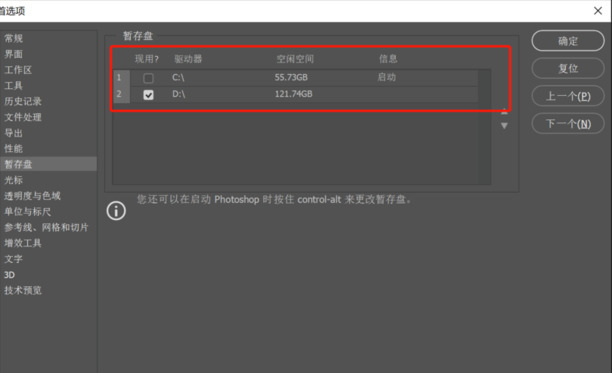
Task: Go to next panel with 下一个(N)
Action: click(568, 124)
